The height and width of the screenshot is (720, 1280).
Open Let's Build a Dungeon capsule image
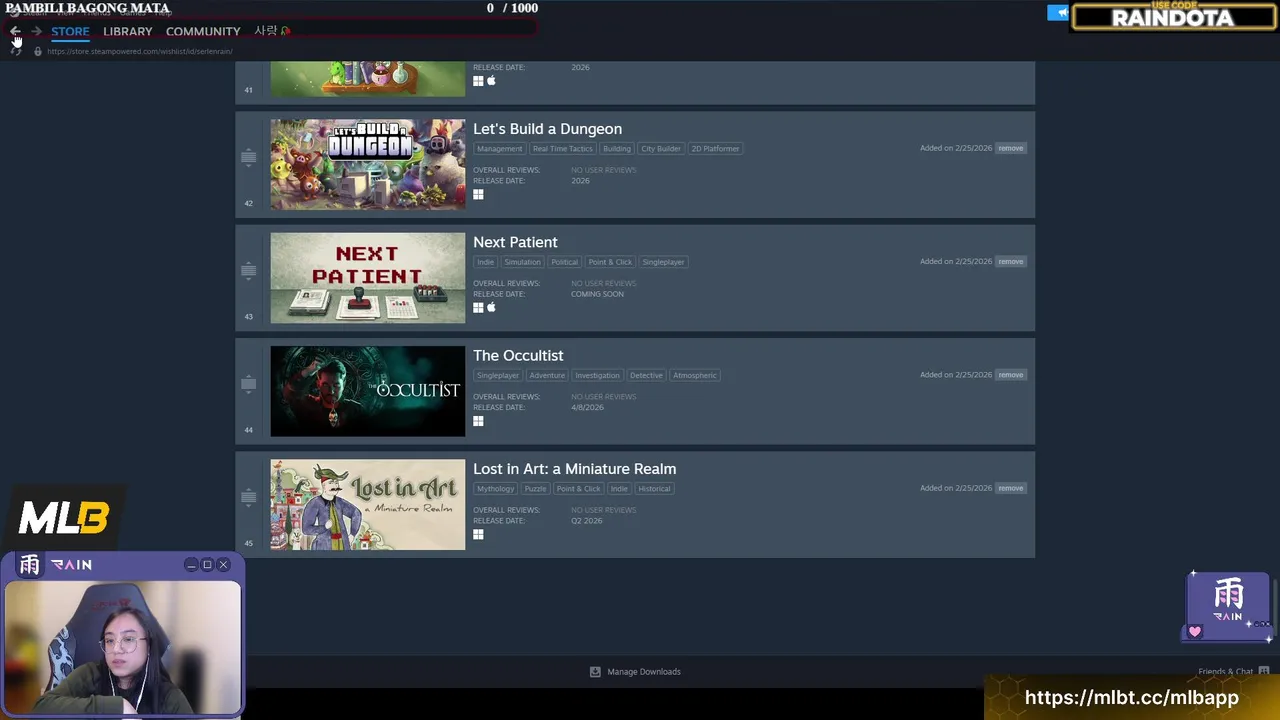[x=368, y=164]
